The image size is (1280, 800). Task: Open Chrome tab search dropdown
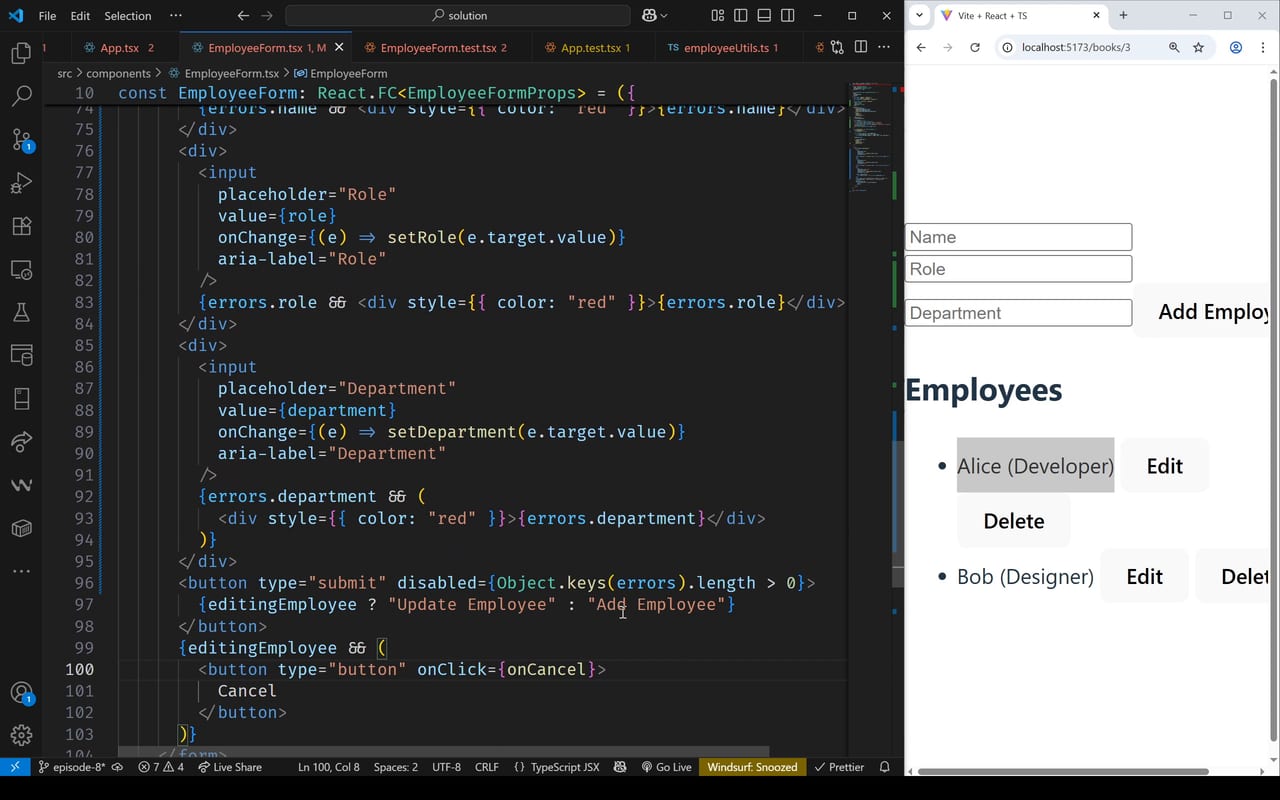coord(920,16)
